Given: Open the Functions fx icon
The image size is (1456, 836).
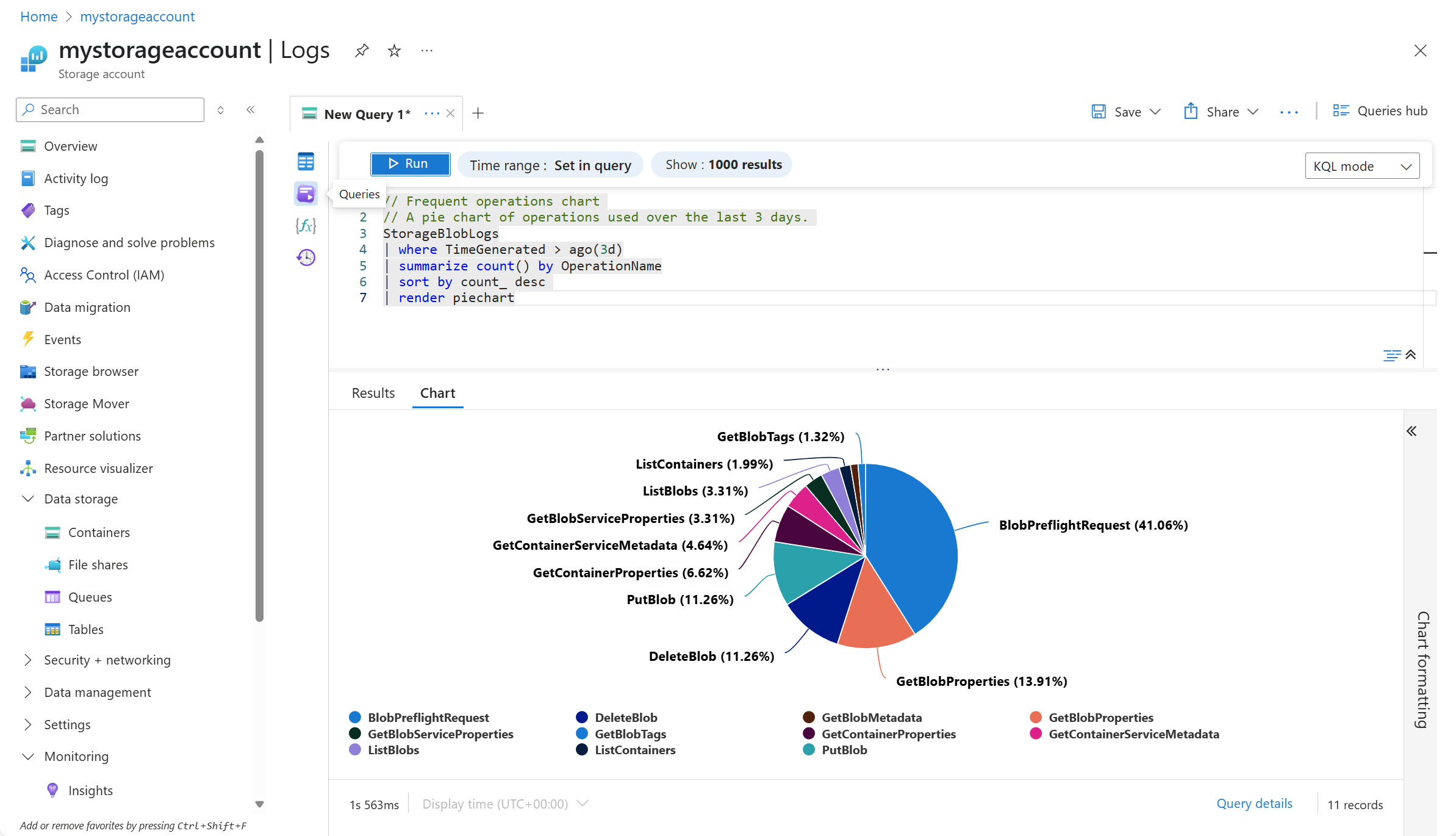Looking at the screenshot, I should 306,226.
